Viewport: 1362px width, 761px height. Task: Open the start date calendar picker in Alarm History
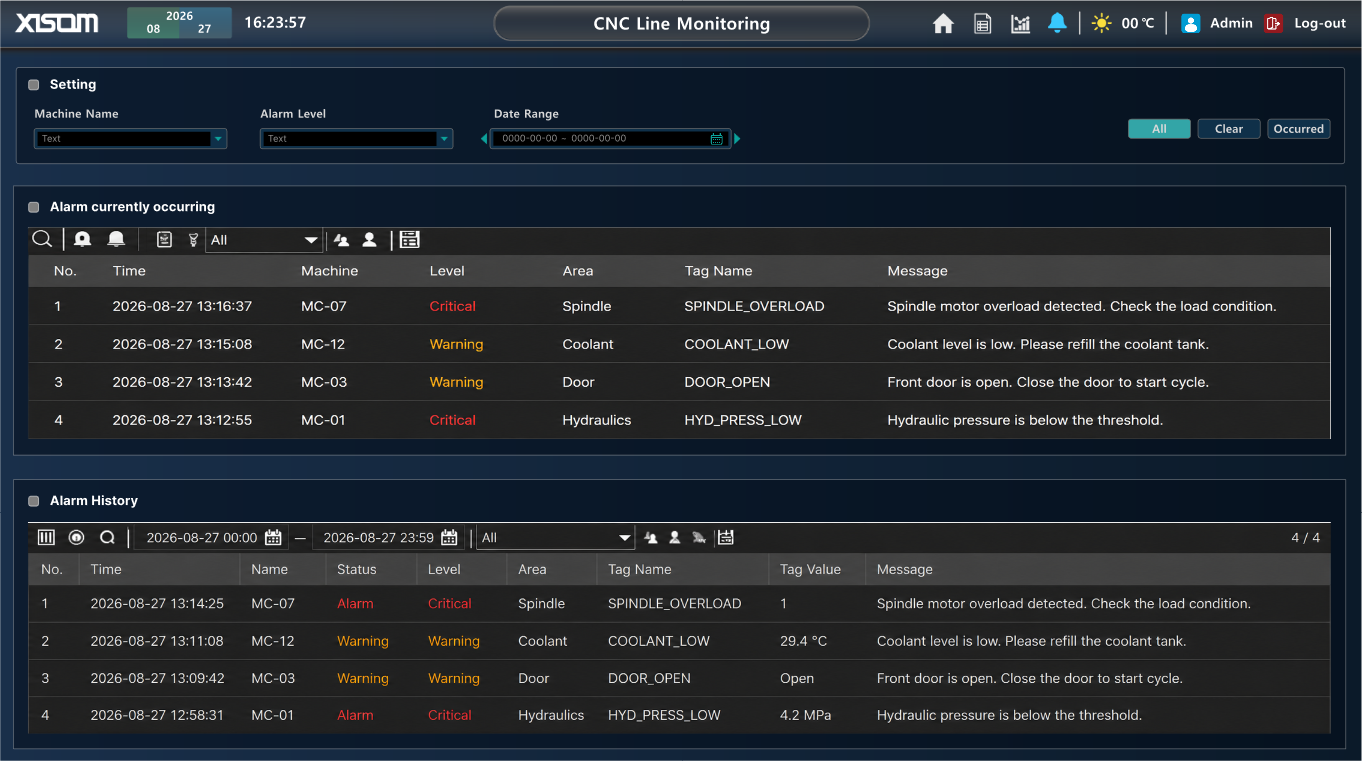coord(273,538)
